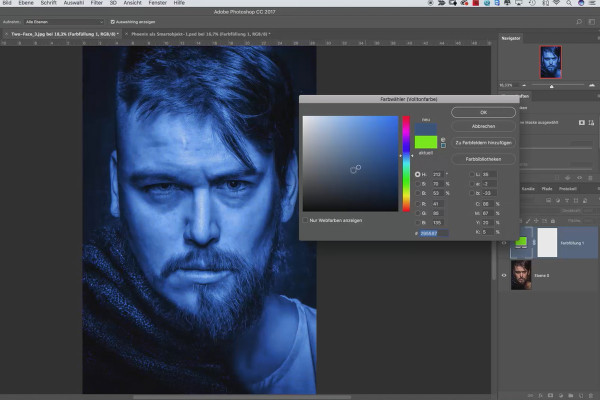The image size is (600, 400).
Task: Click the blue 'neu' color swatch
Action: (x=426, y=129)
